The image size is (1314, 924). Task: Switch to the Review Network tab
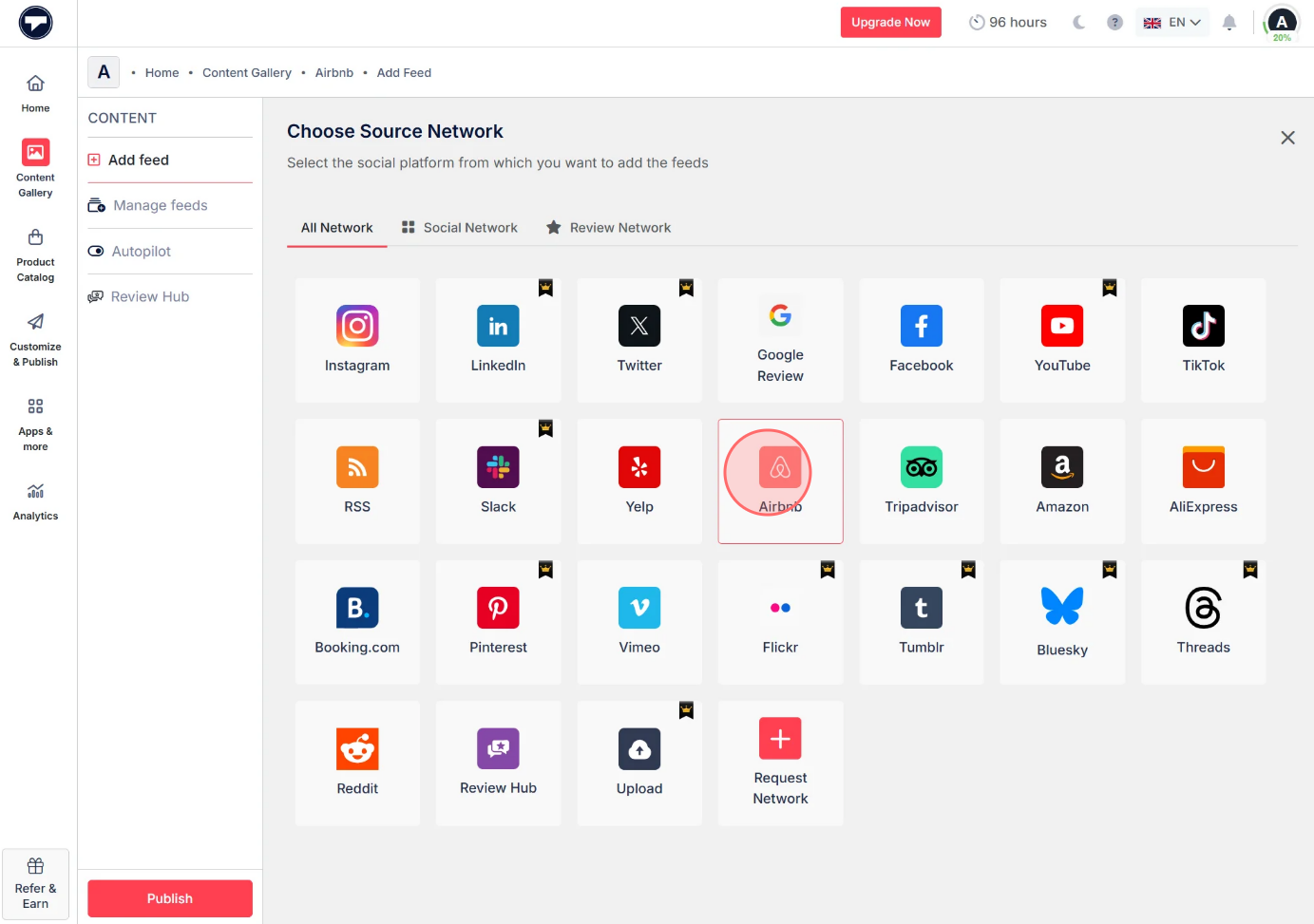click(x=609, y=228)
